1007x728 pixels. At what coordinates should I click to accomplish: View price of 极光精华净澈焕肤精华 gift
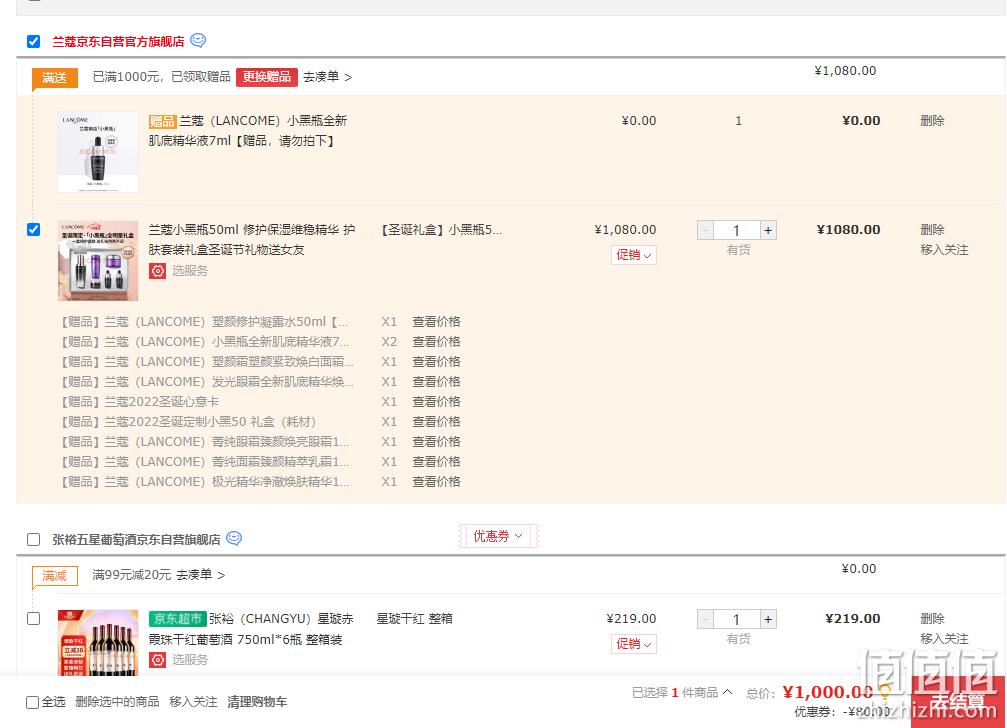coord(436,481)
